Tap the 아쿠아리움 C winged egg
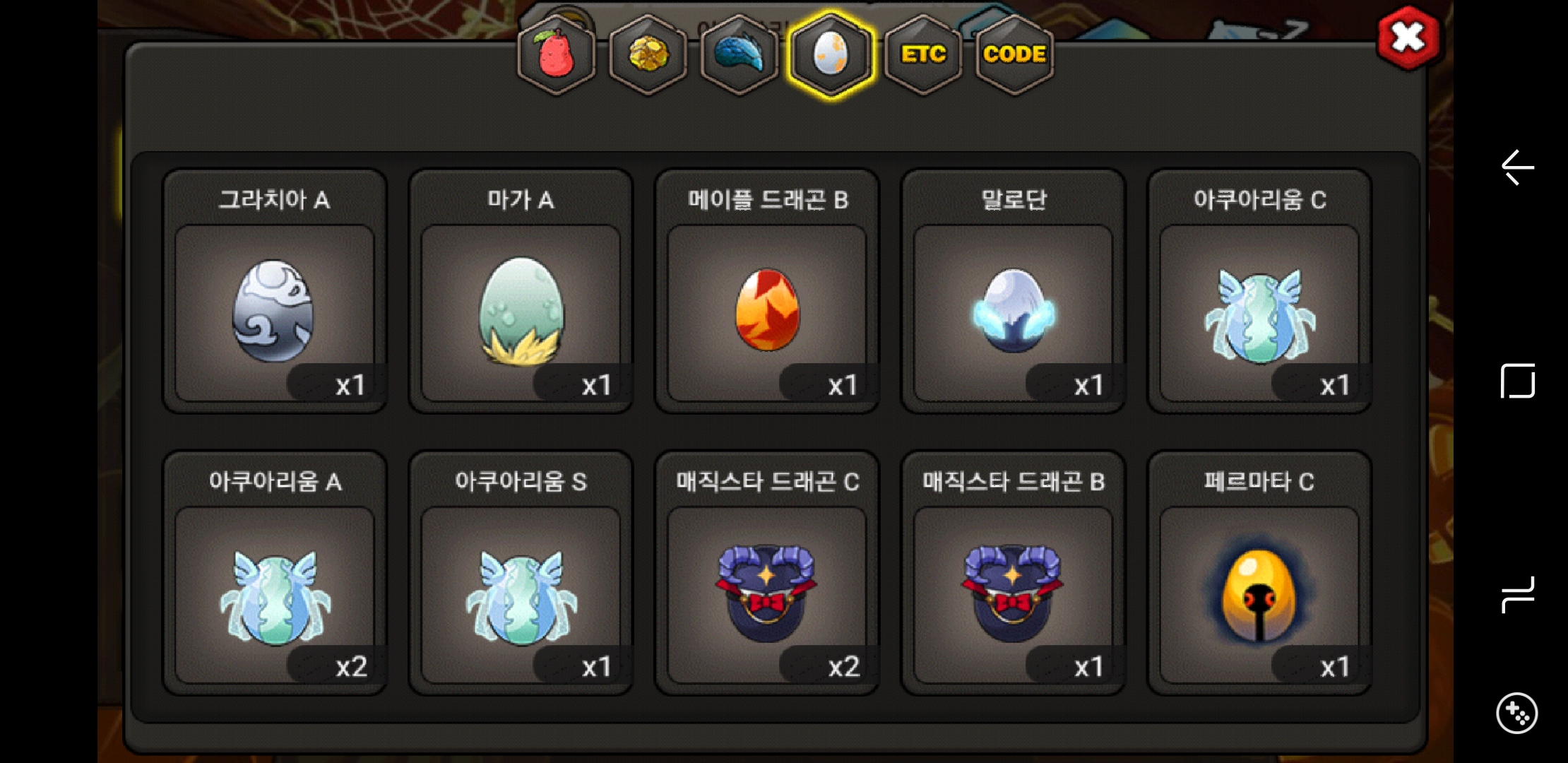1568x763 pixels. 1260,291
